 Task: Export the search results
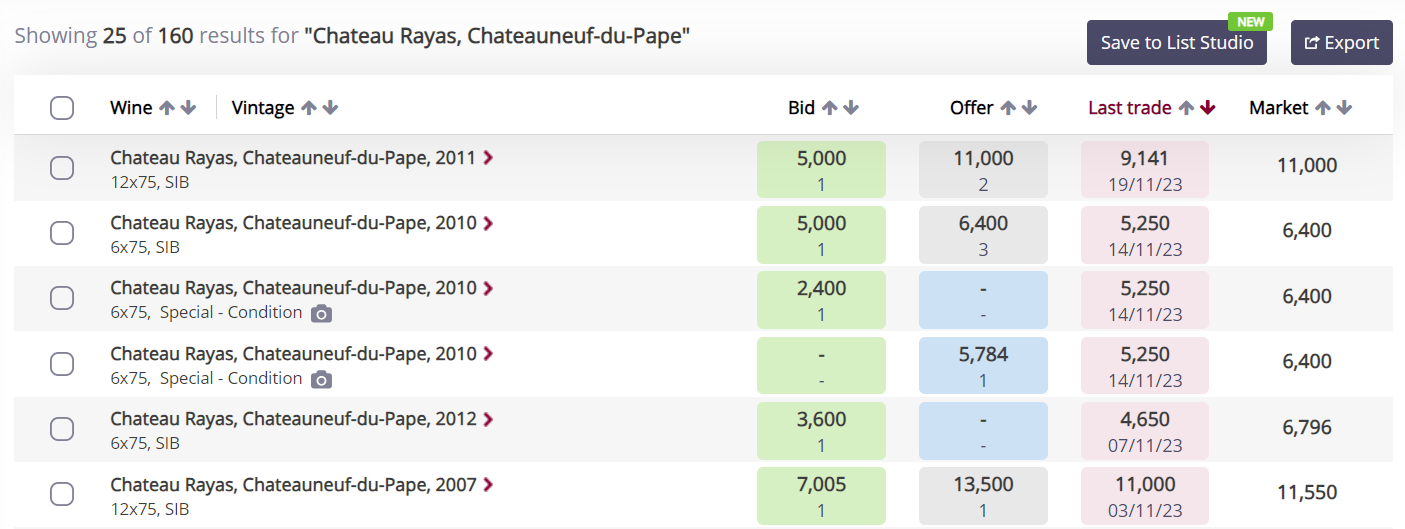pos(1342,43)
